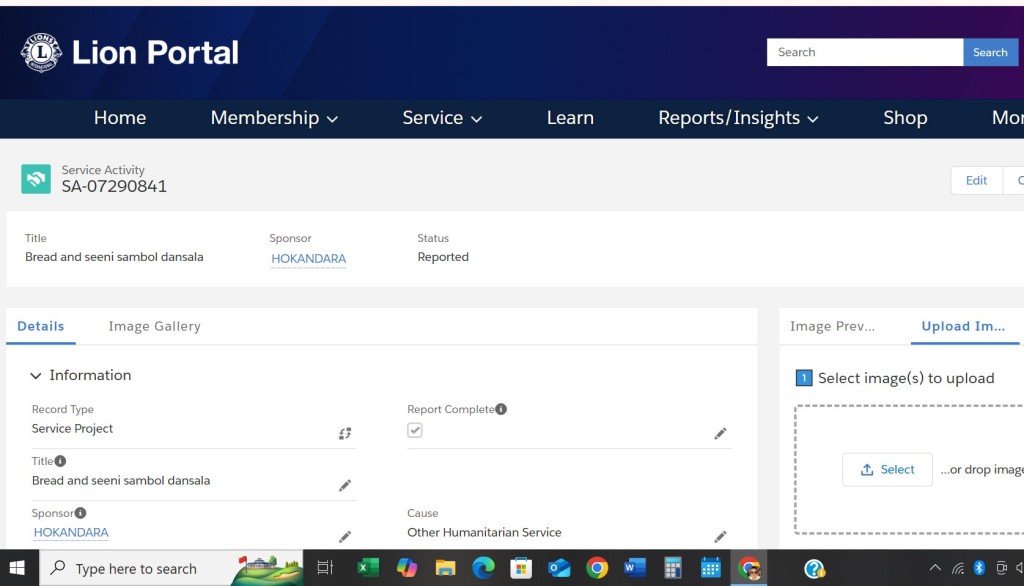Click Record Type value Service Project
Image resolution: width=1024 pixels, height=586 pixels.
click(72, 429)
